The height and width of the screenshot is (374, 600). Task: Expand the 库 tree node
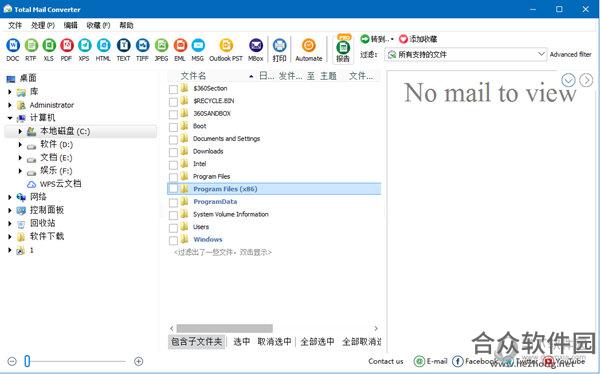point(10,92)
